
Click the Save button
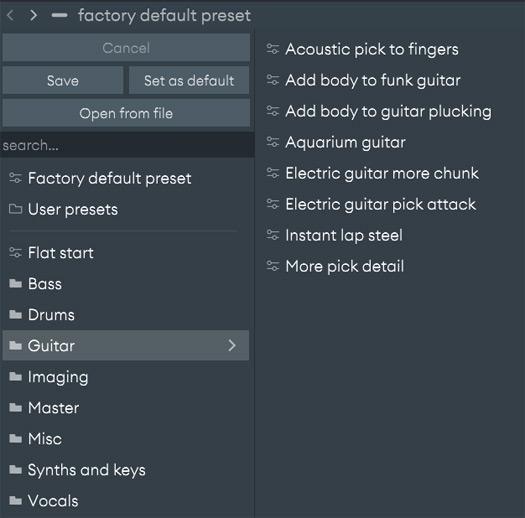(63, 80)
